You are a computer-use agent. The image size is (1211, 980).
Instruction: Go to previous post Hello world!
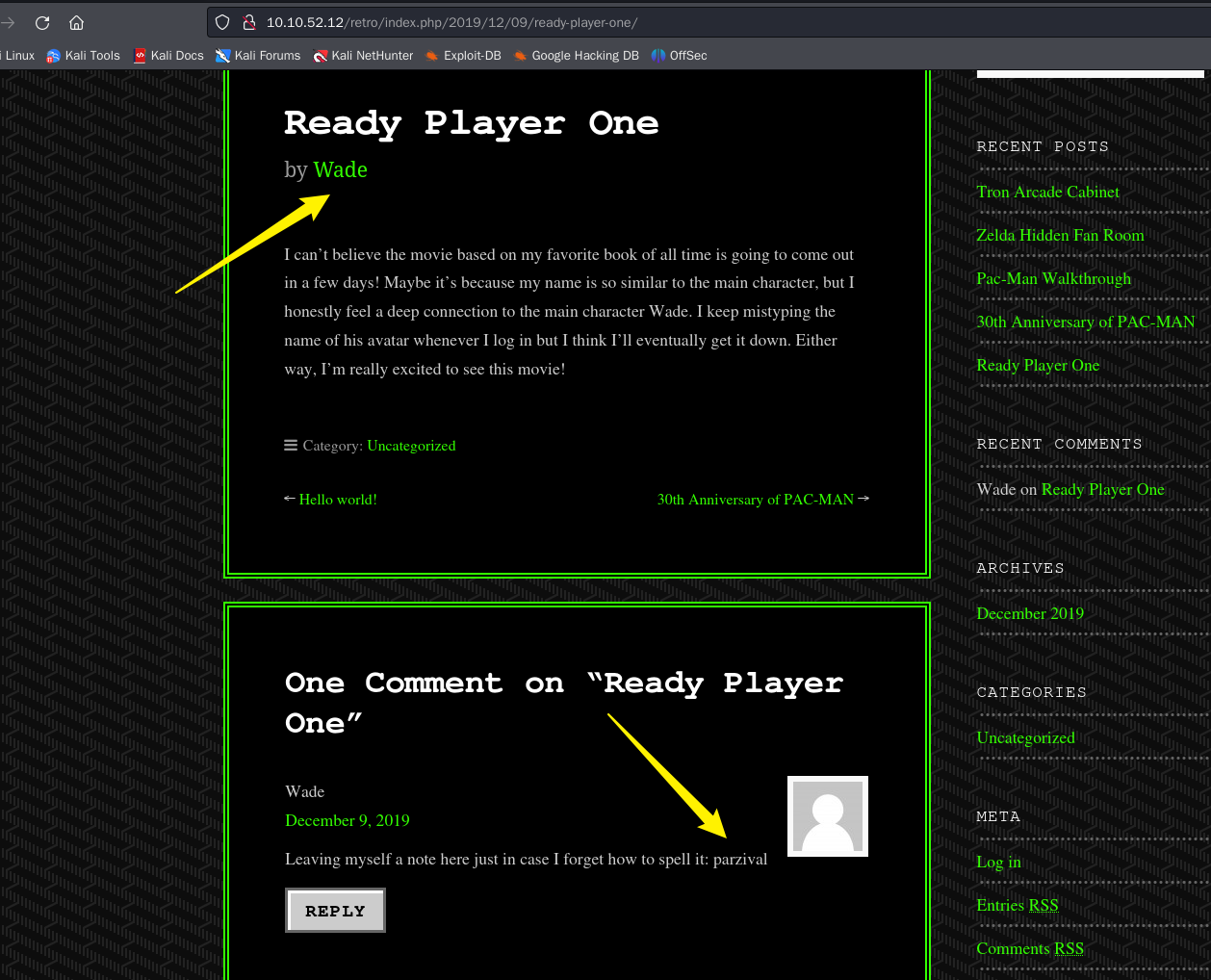(x=338, y=500)
